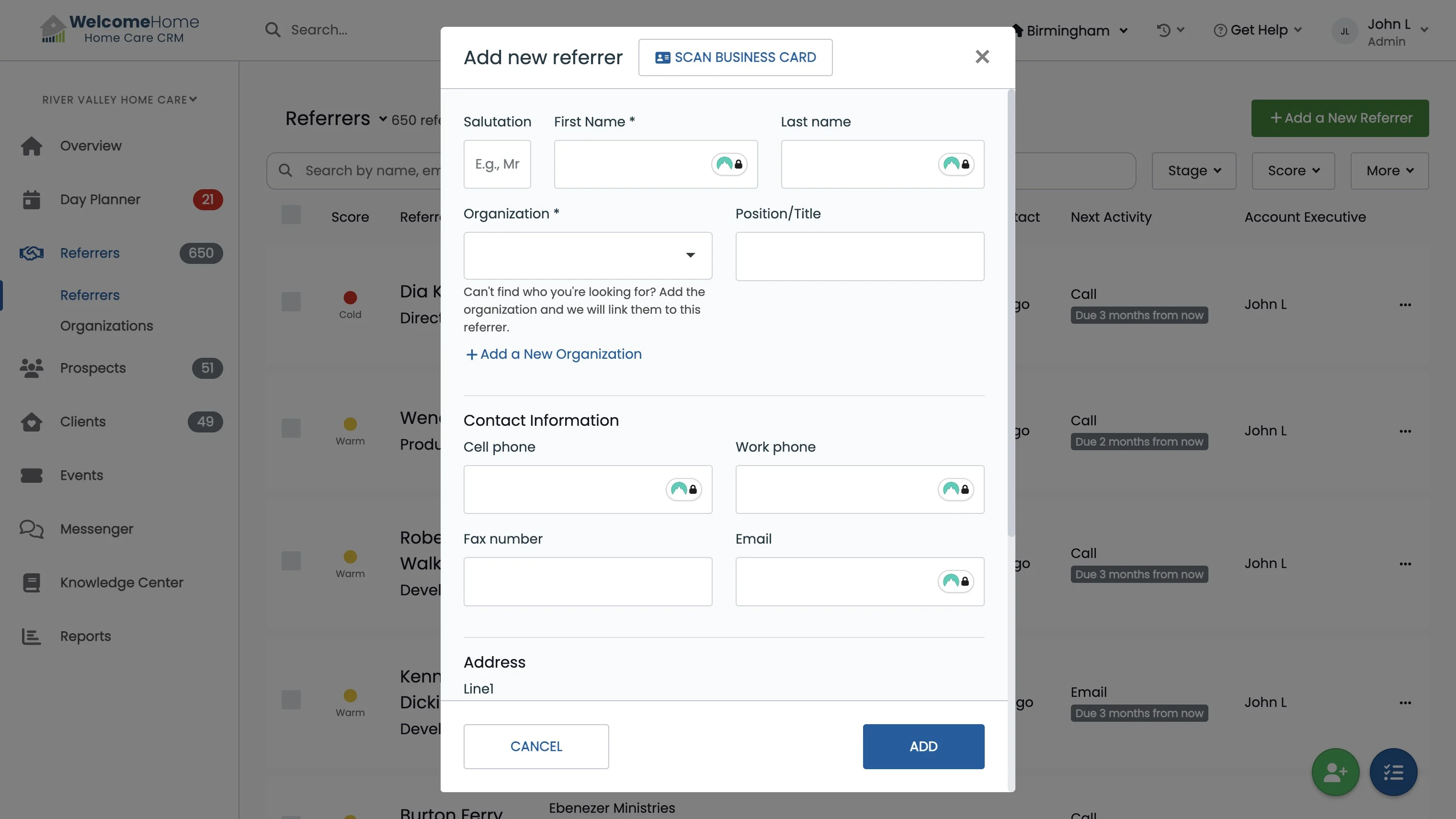The height and width of the screenshot is (819, 1456).
Task: Click the Day Planner calendar icon
Action: [32, 200]
